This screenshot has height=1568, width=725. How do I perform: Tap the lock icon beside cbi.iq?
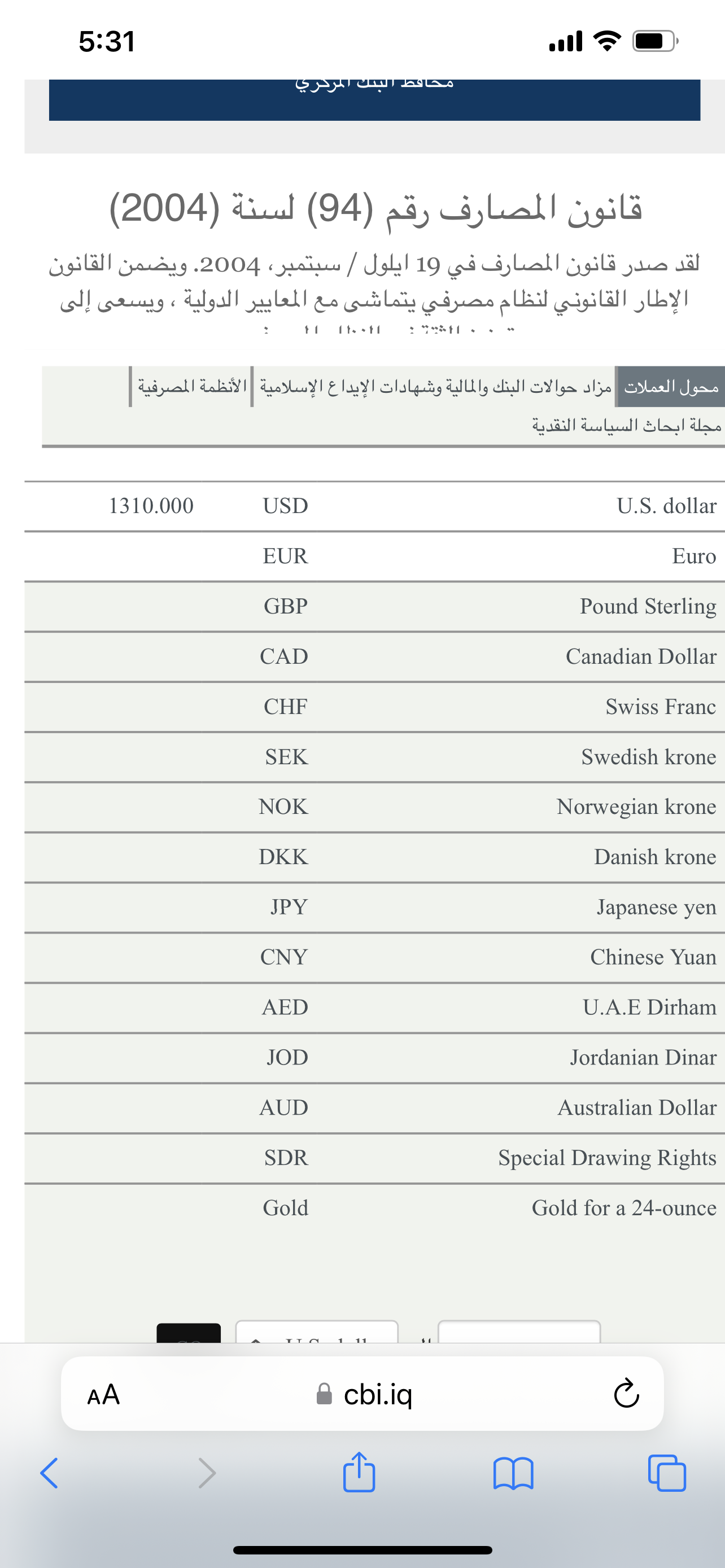pos(325,1394)
